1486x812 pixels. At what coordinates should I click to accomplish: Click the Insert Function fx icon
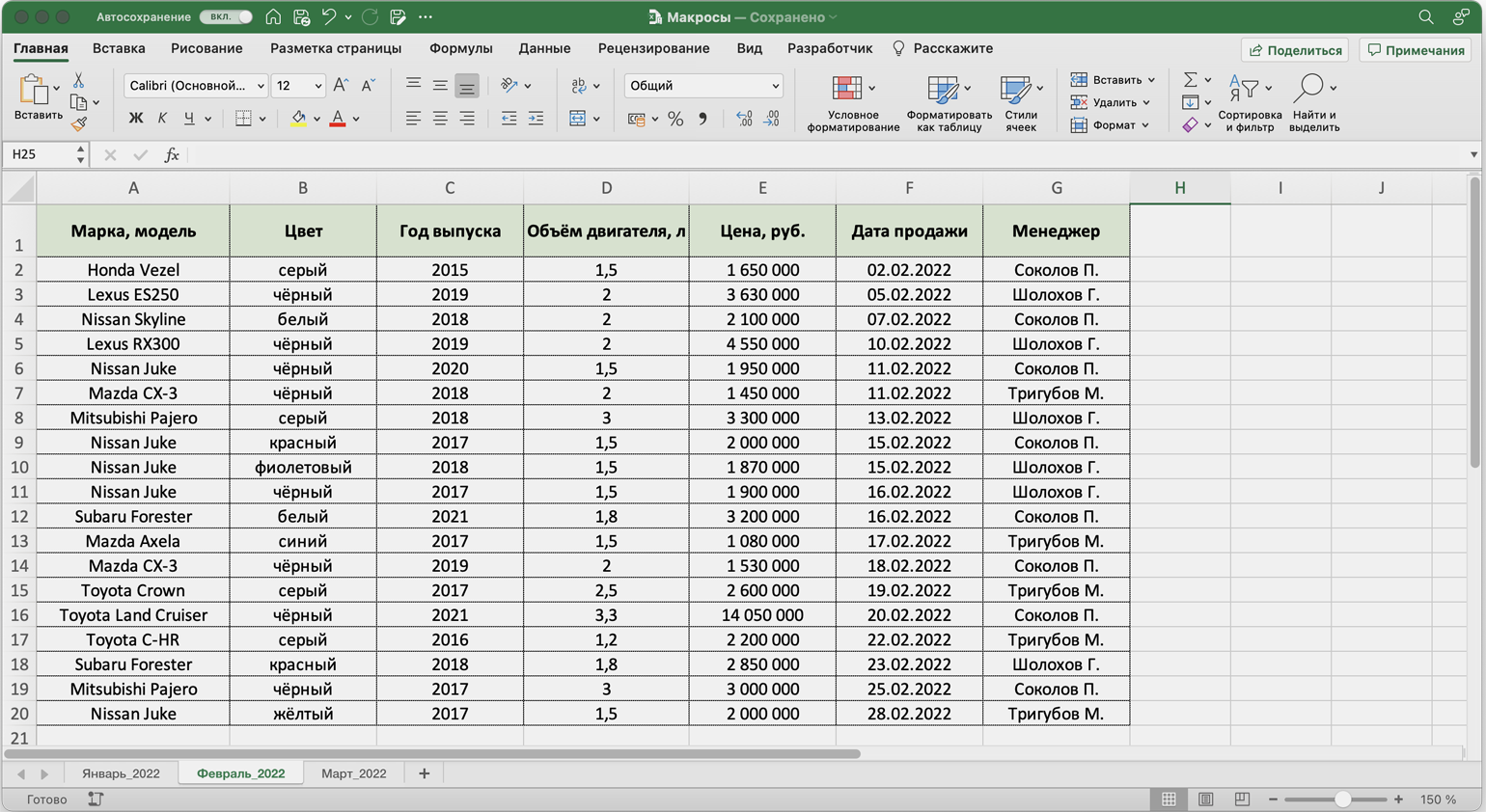[x=172, y=154]
